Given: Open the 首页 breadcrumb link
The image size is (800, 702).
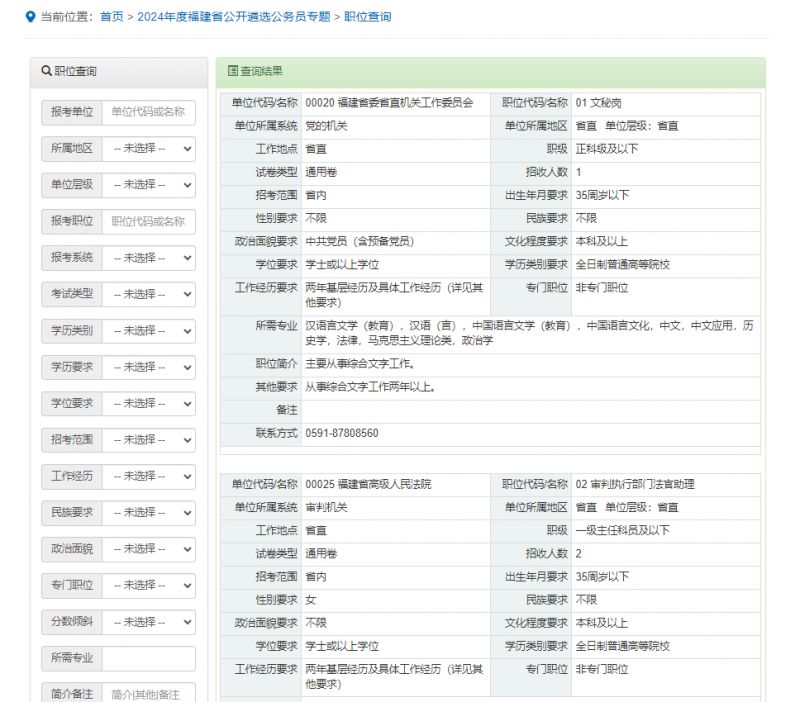Looking at the screenshot, I should [x=112, y=17].
